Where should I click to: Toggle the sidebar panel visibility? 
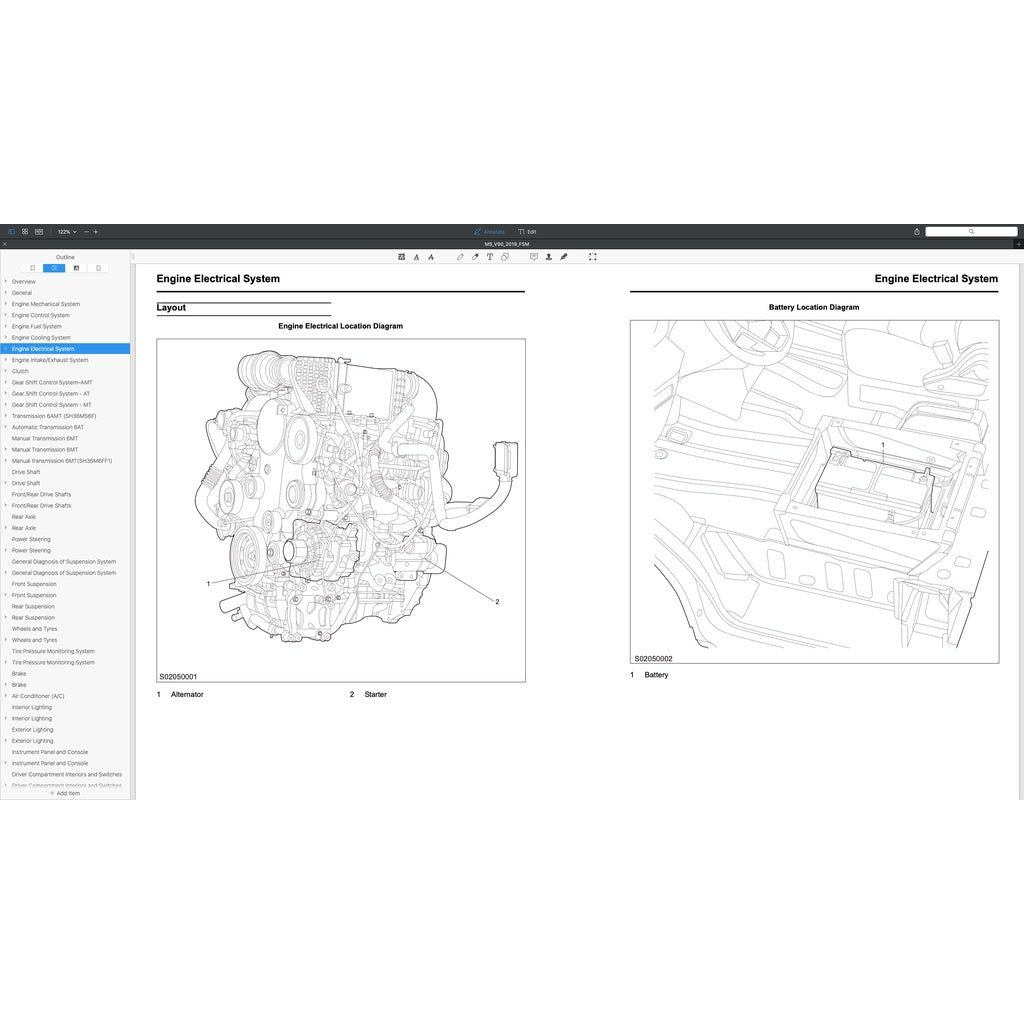pyautogui.click(x=11, y=231)
